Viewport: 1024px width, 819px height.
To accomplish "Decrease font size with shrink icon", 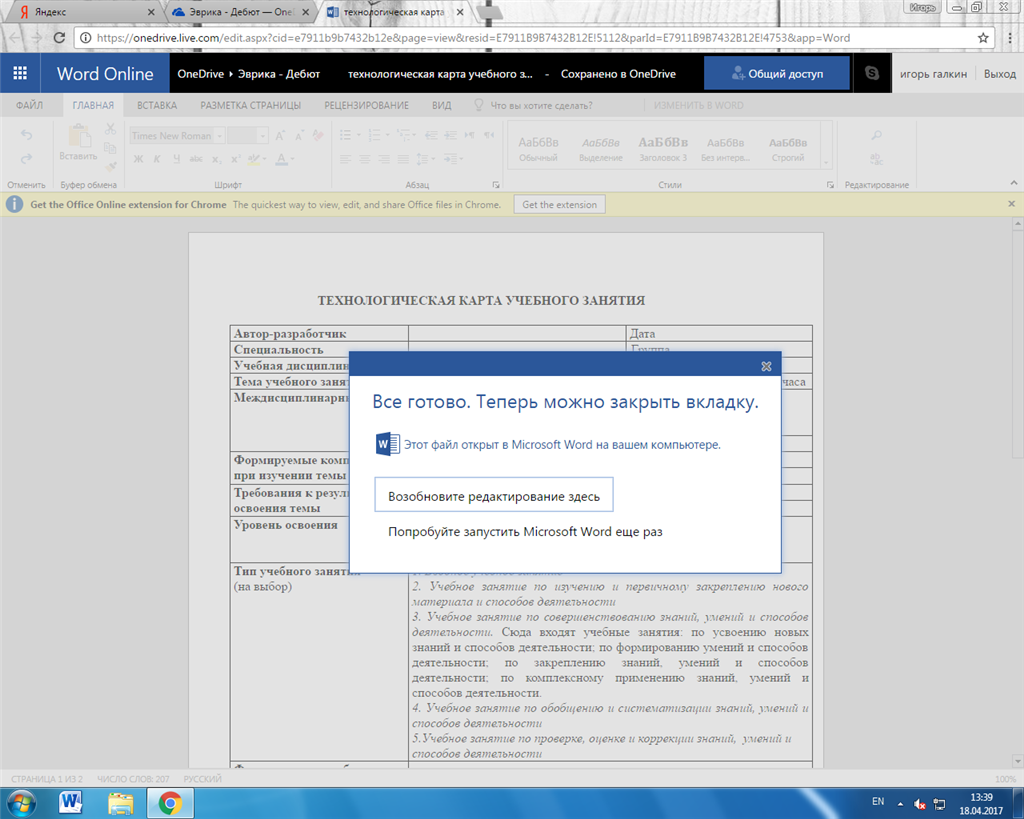I will [x=299, y=135].
